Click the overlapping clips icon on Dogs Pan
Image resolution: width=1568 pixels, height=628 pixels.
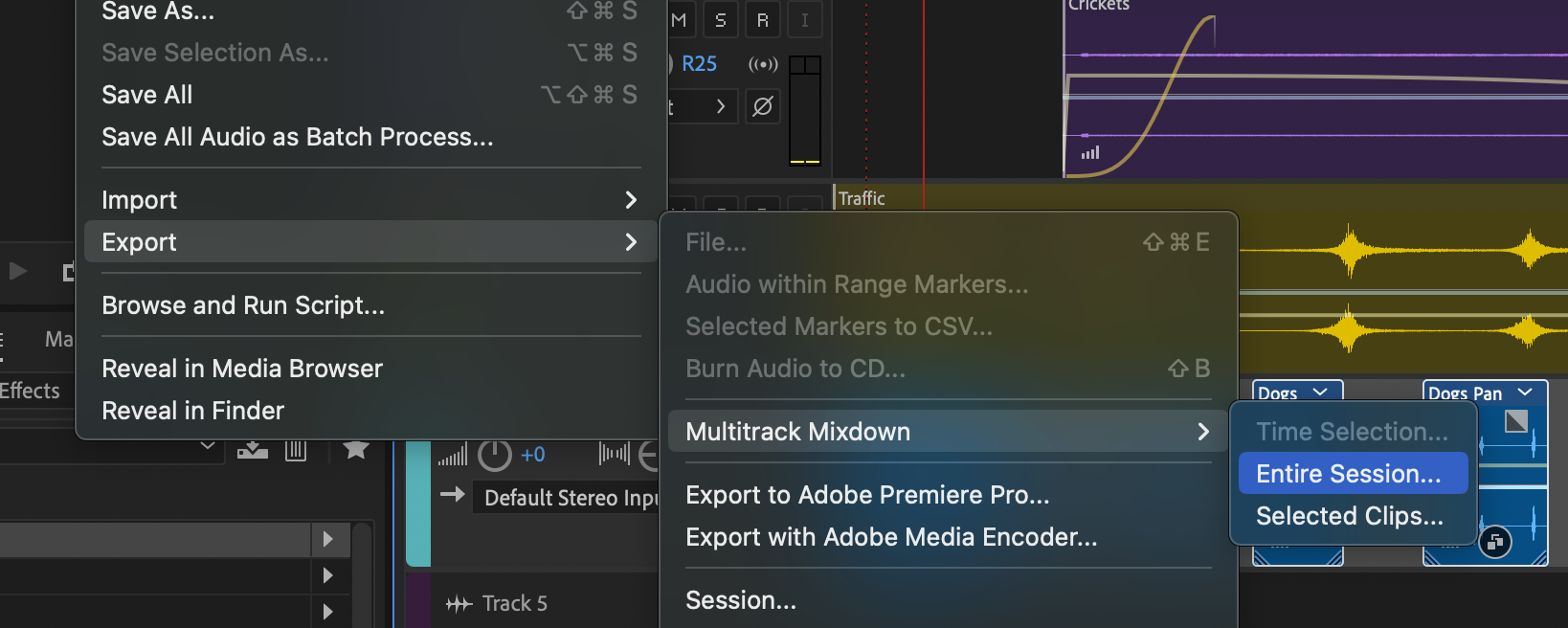pos(1495,542)
